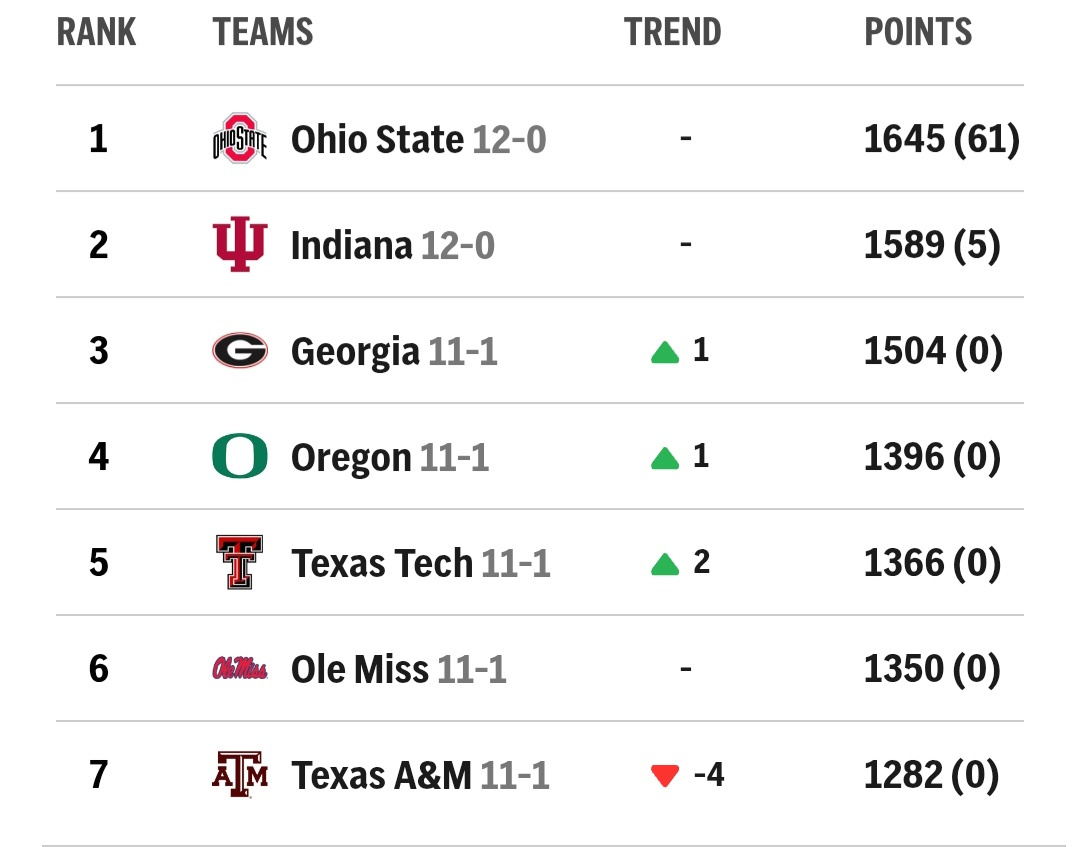Click the Ole Miss script logo
Image resolution: width=1080 pixels, height=847 pixels.
(240, 669)
